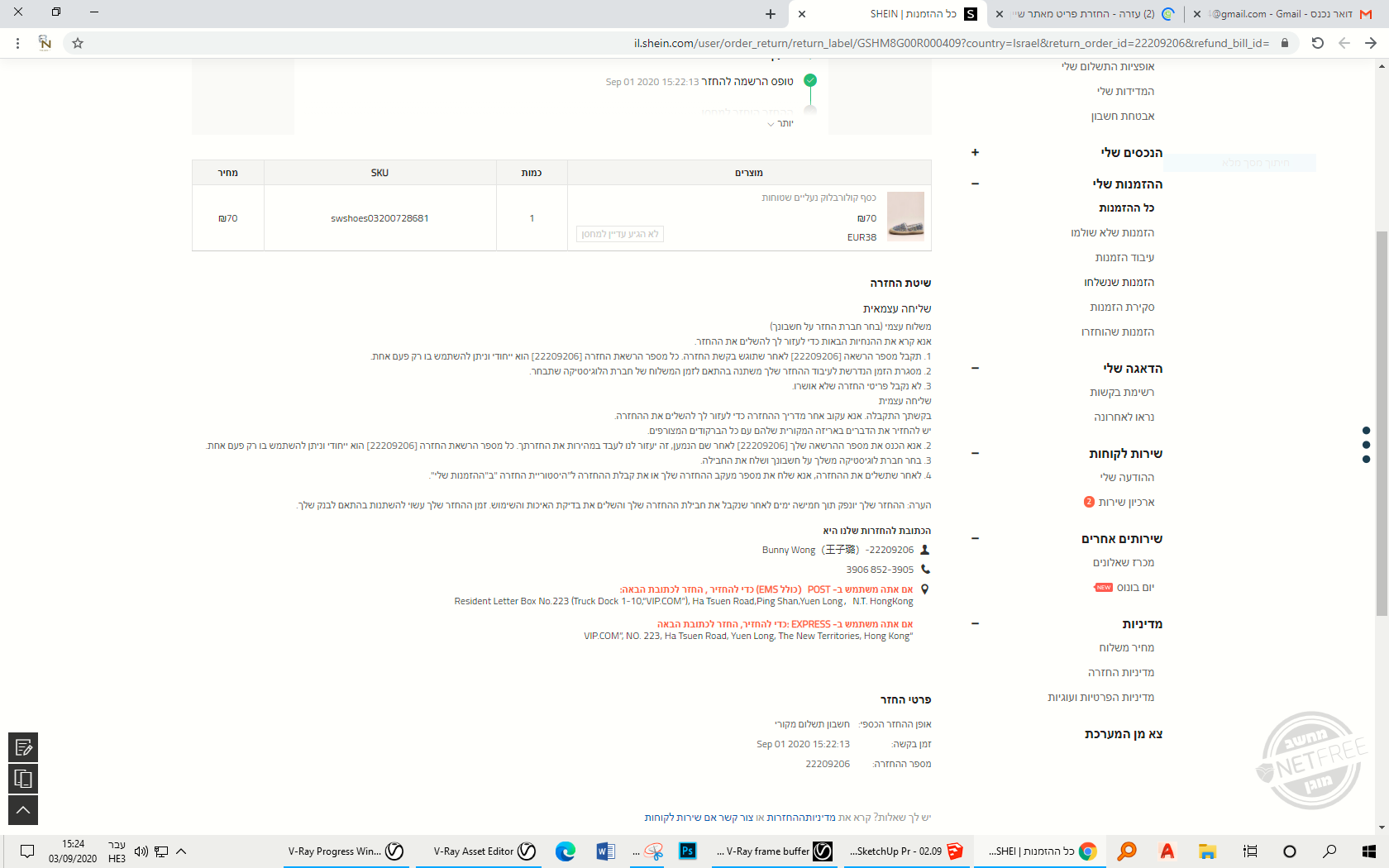Expand the הנכסים שלי sidebar section
The image size is (1389, 868).
[x=976, y=152]
